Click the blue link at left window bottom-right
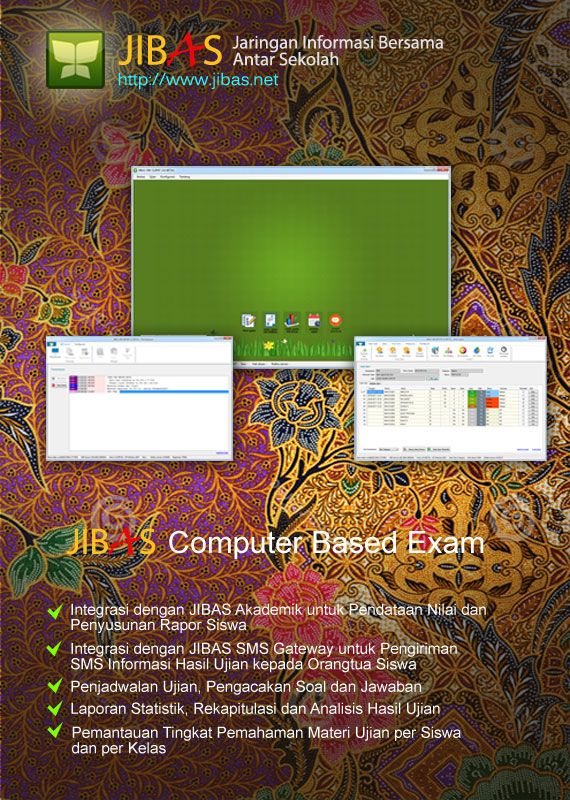 click(x=222, y=453)
